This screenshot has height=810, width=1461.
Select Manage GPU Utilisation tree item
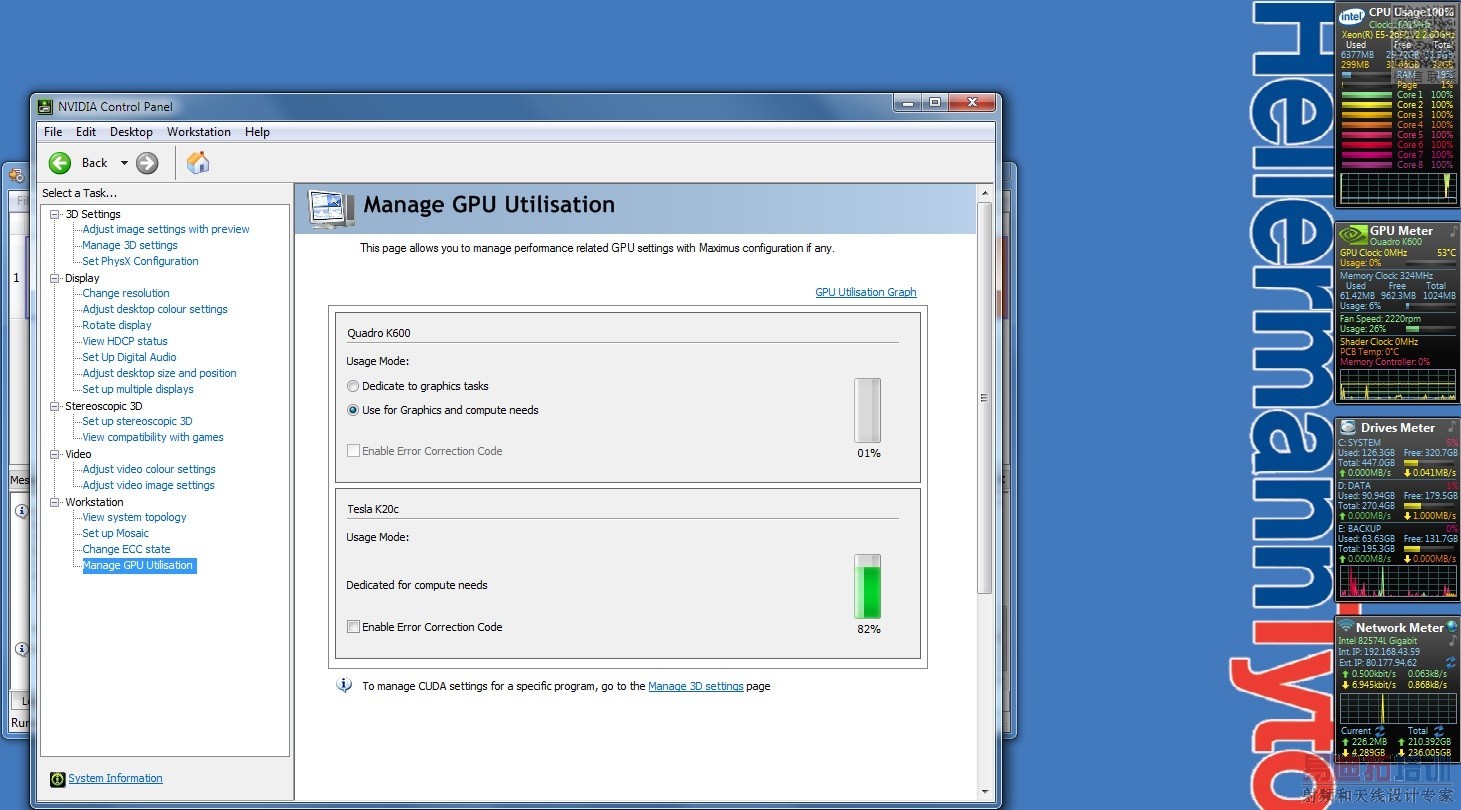click(x=138, y=565)
